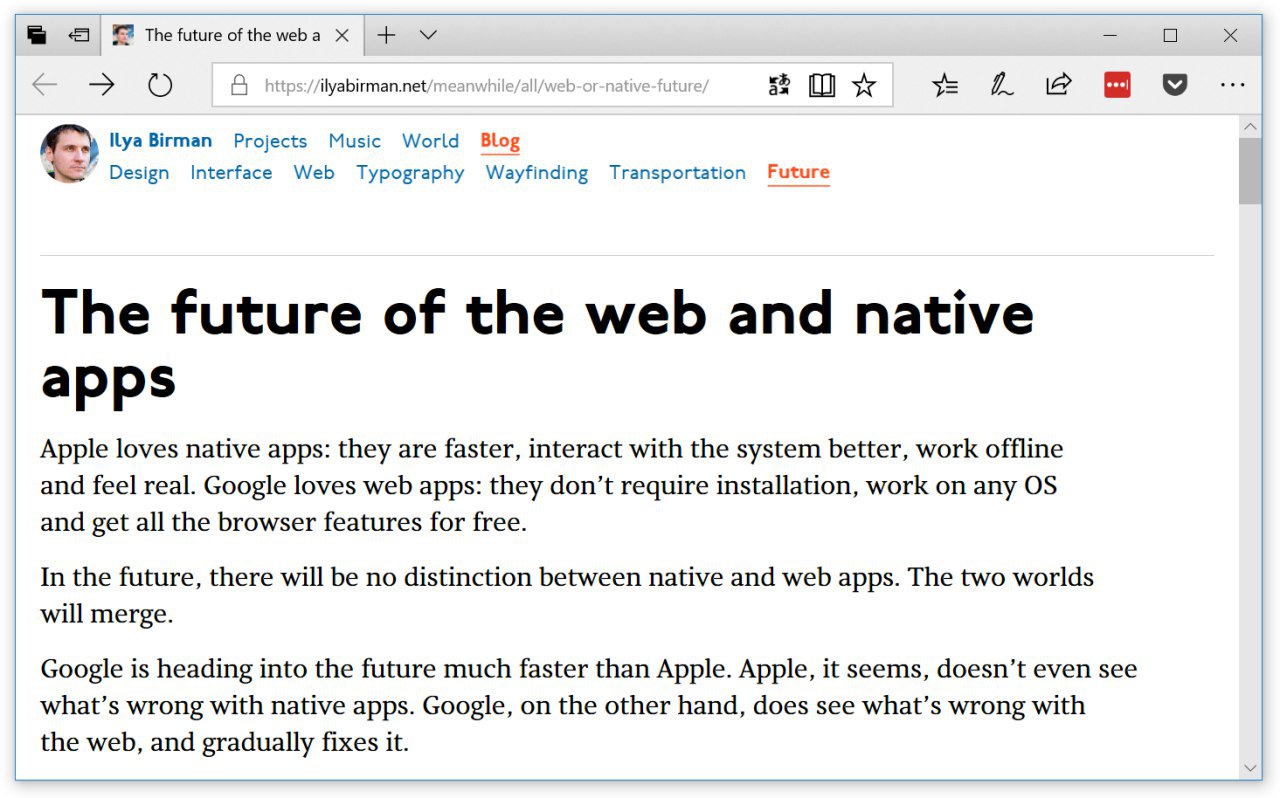The width and height of the screenshot is (1280, 798).
Task: Refresh the current page
Action: click(x=160, y=85)
